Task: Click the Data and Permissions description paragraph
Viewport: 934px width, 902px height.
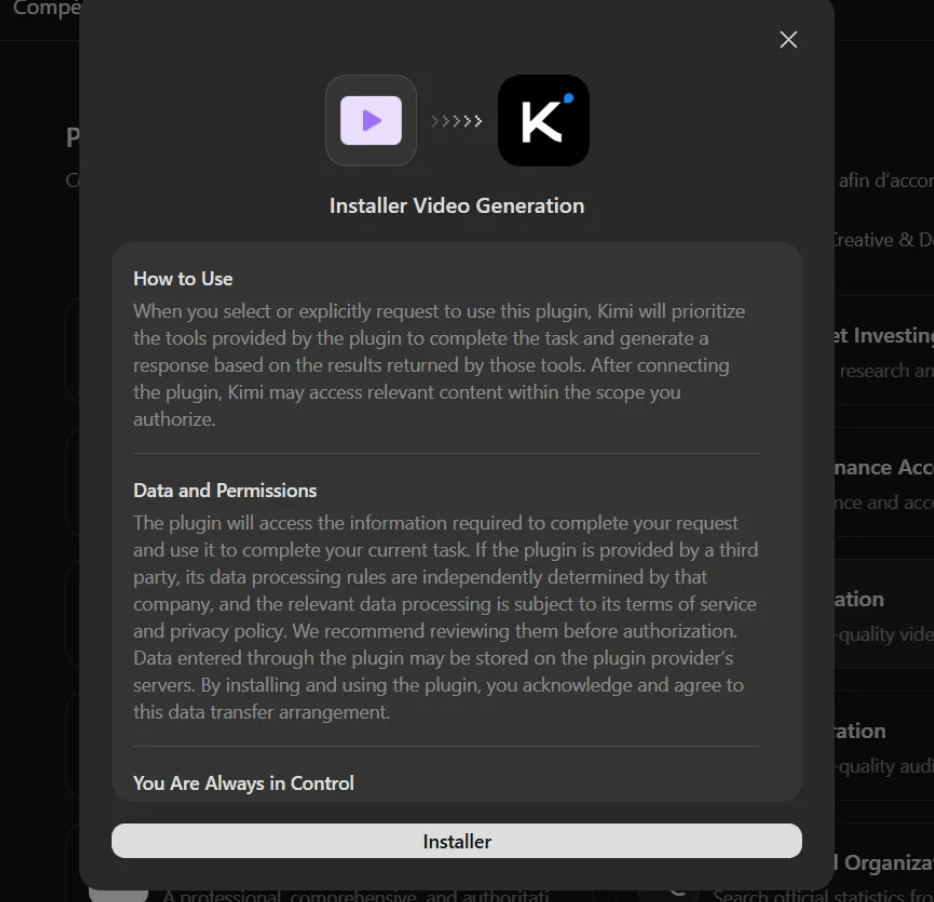Action: (446, 617)
